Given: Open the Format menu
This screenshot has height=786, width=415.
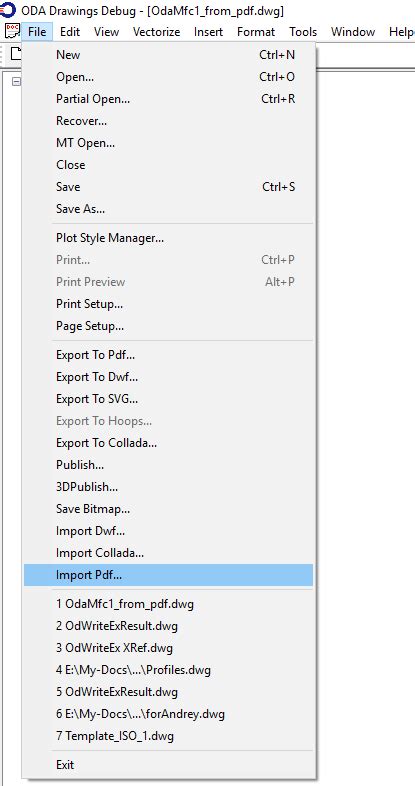Looking at the screenshot, I should tap(256, 32).
